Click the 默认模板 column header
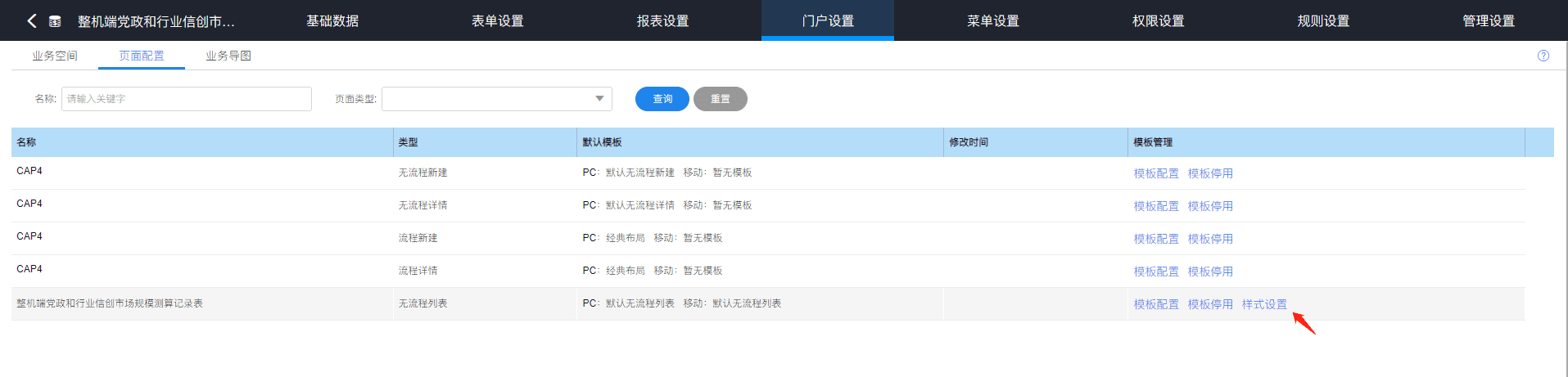This screenshot has width=1568, height=377. (x=760, y=142)
